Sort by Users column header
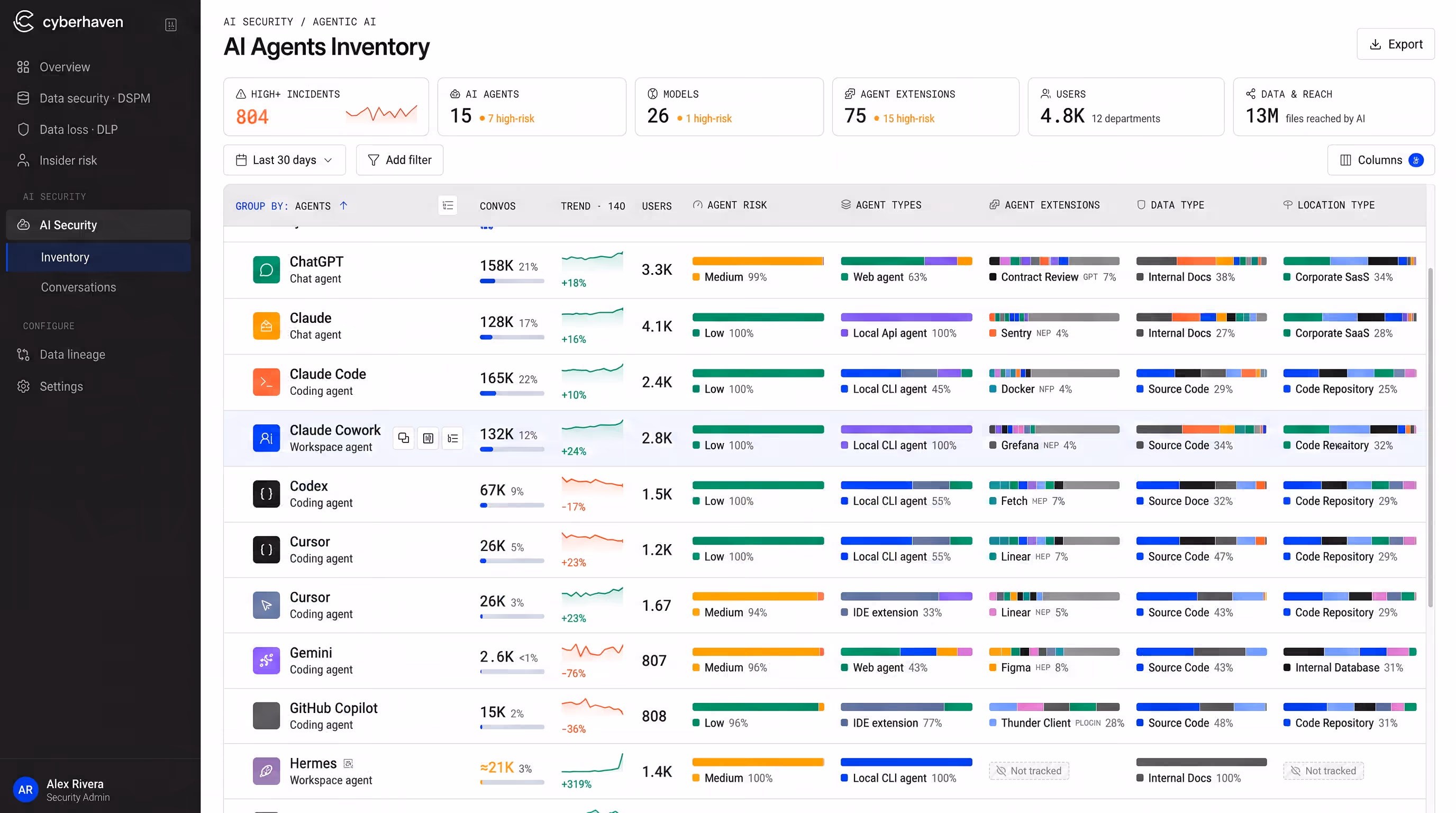 [656, 206]
